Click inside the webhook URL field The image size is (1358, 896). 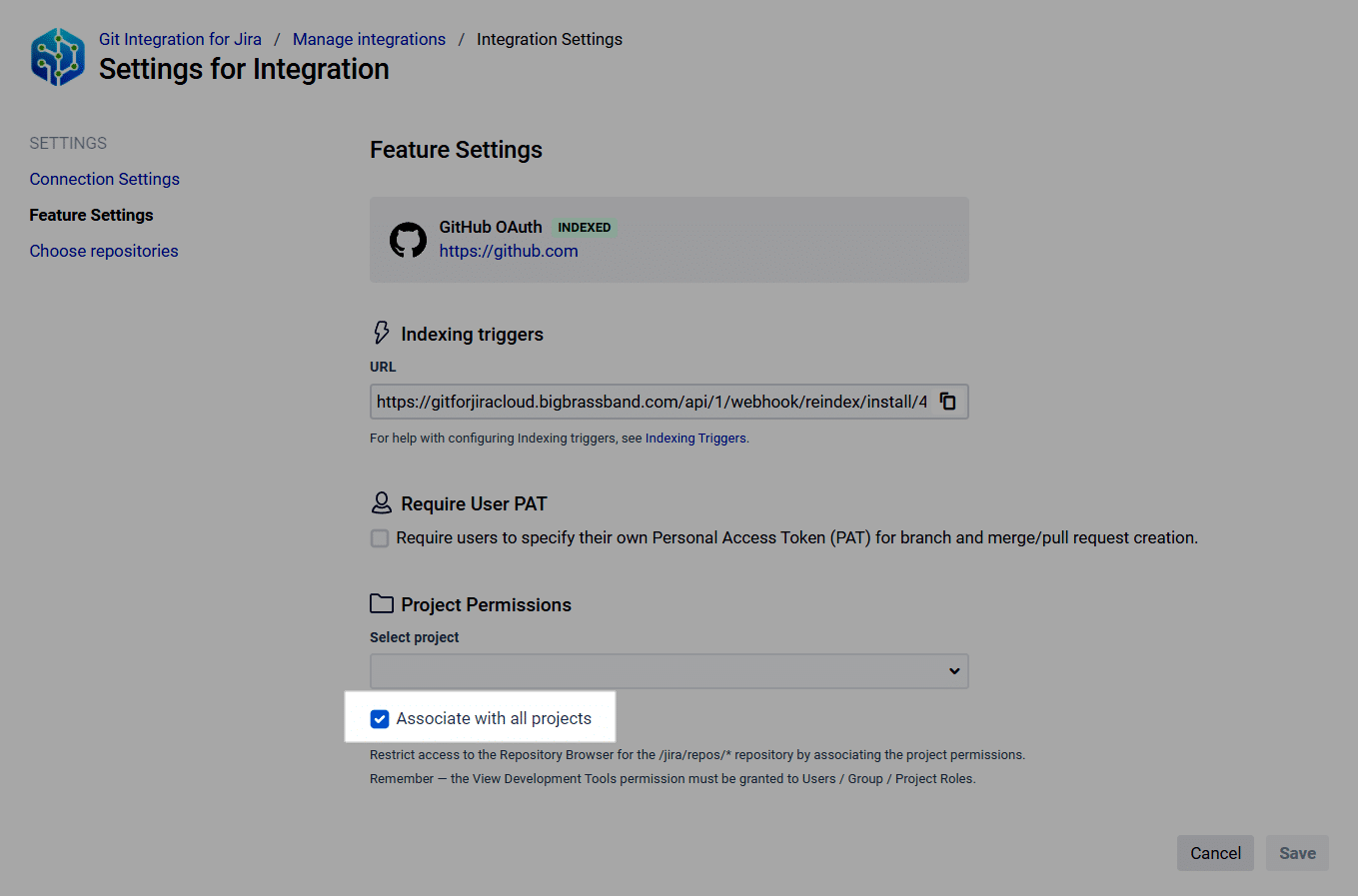point(652,402)
